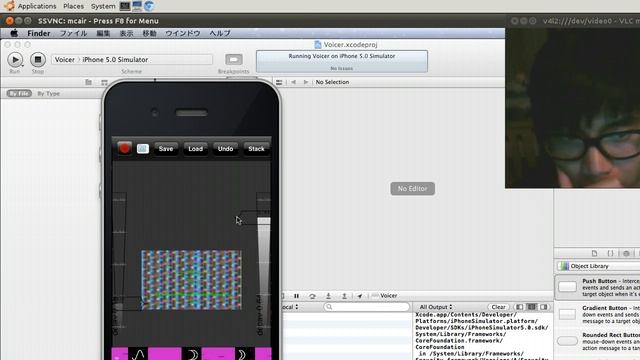The width and height of the screenshot is (640, 360).
Task: Select the Push Button library item
Action: (598, 287)
